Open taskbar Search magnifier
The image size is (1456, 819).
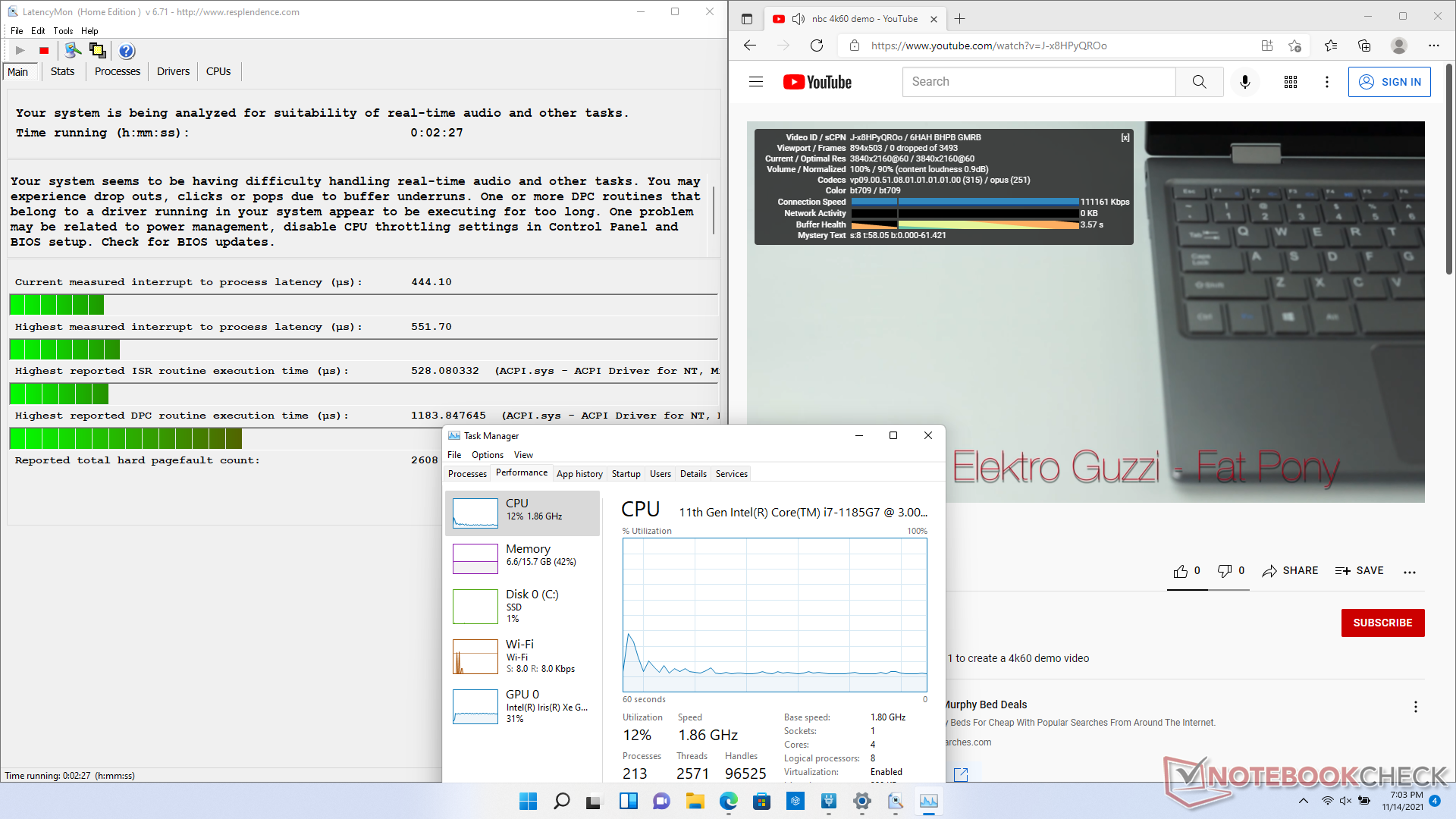[x=561, y=801]
